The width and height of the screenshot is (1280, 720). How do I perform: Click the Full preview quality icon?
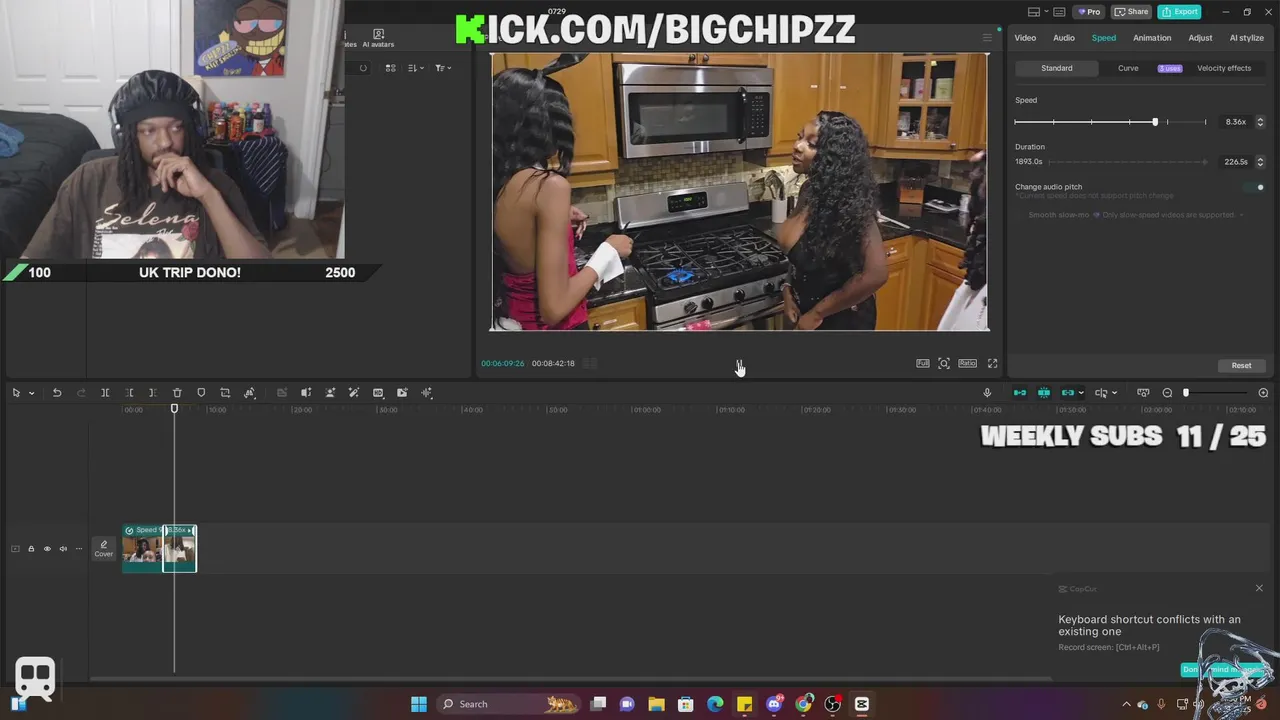click(923, 363)
